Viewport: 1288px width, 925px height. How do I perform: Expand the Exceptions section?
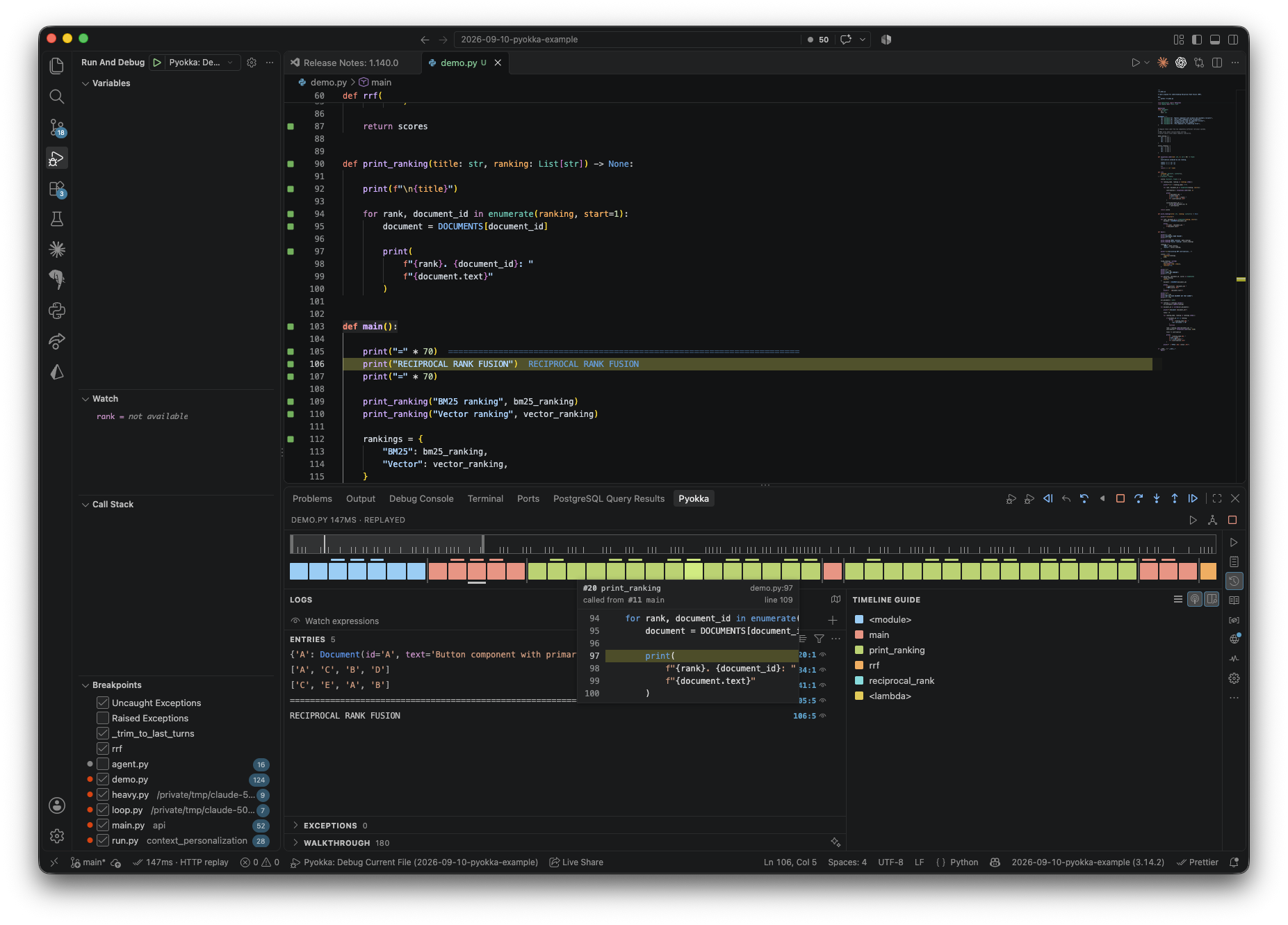click(329, 826)
